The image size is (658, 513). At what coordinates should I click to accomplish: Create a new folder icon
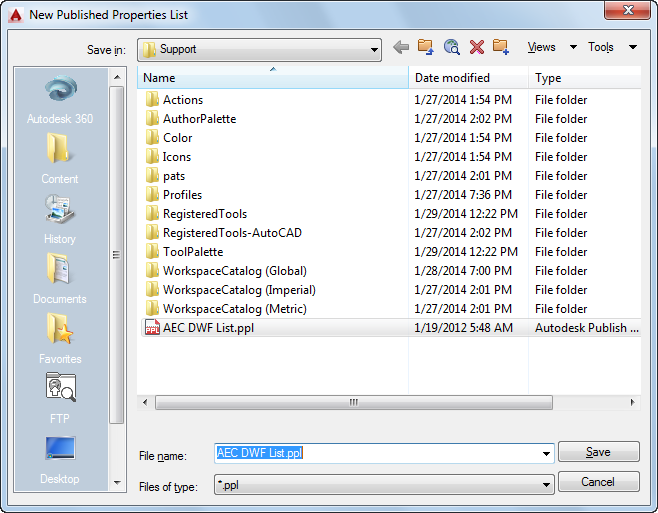click(501, 47)
